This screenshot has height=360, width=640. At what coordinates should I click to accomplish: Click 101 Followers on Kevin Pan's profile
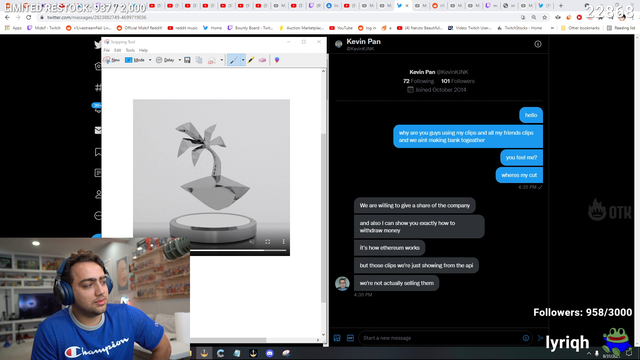pos(458,81)
